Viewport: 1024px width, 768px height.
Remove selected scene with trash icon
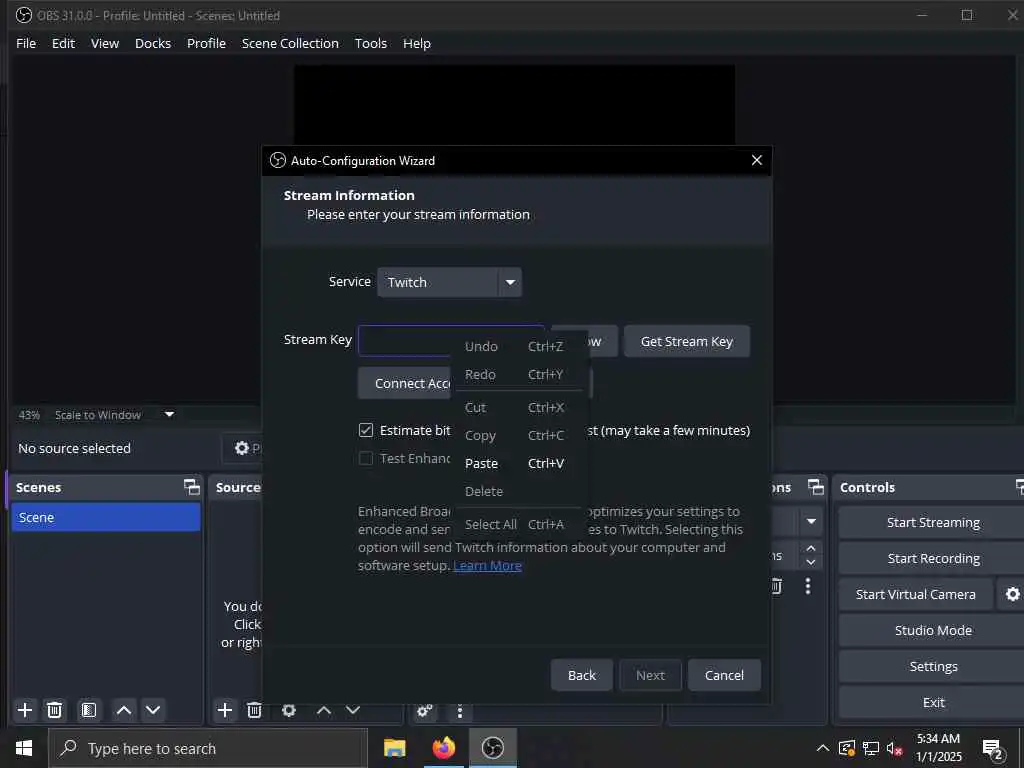point(55,710)
